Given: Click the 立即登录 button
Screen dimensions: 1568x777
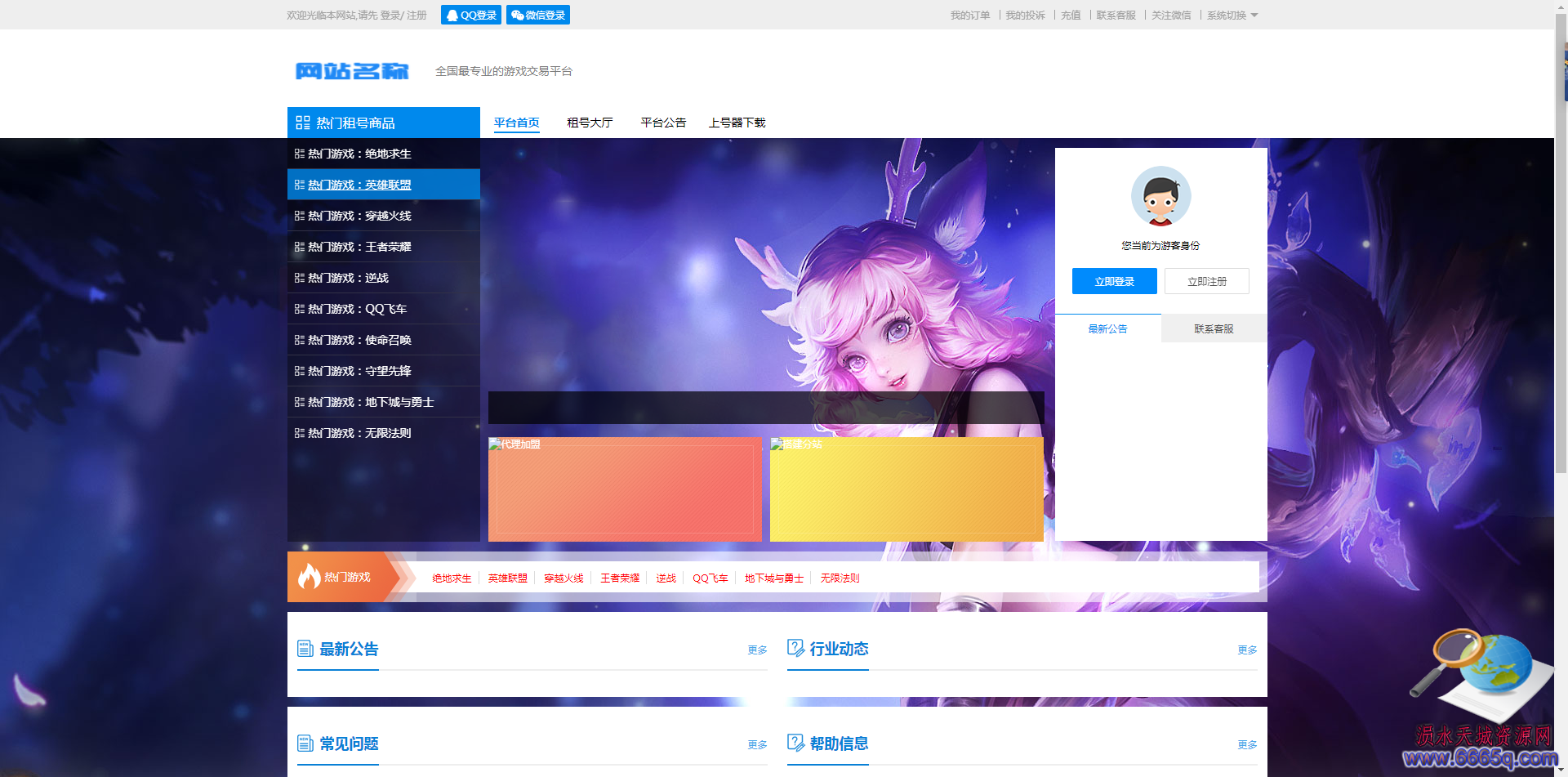Looking at the screenshot, I should coord(1115,281).
